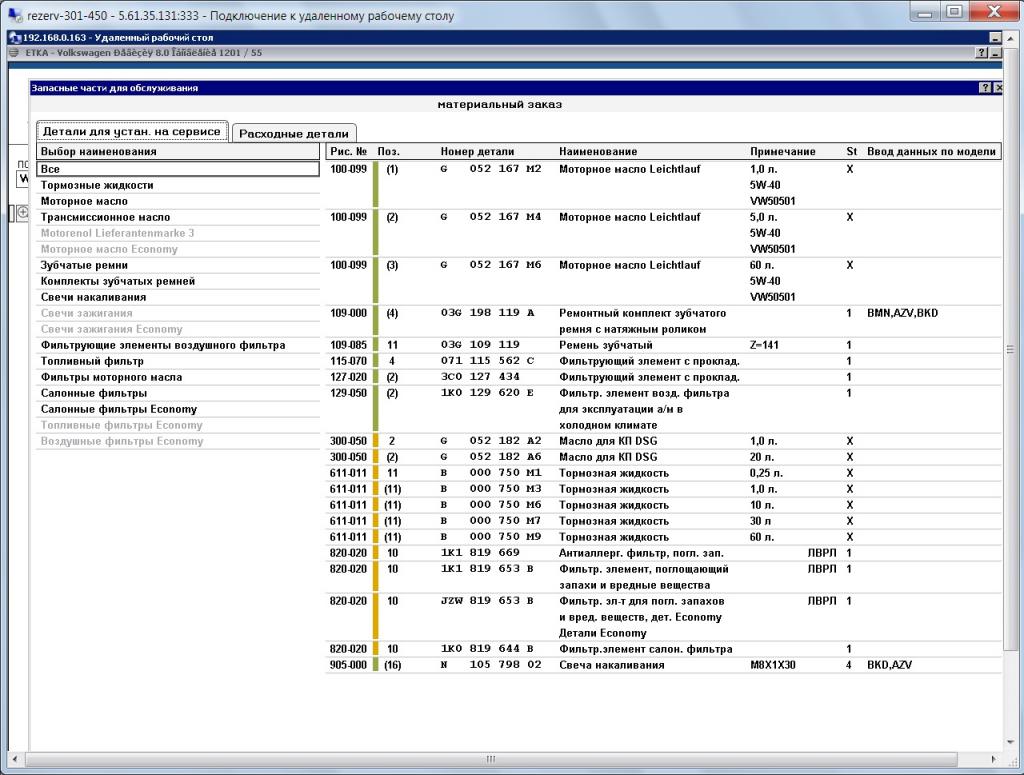Expand the plus node behind the dialog's left edge

point(22,213)
